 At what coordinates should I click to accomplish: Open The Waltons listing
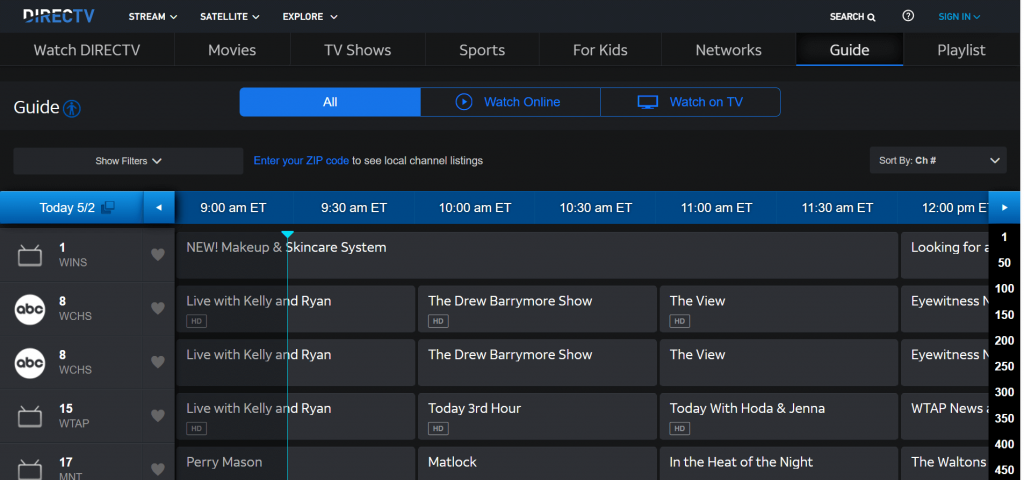coord(945,462)
